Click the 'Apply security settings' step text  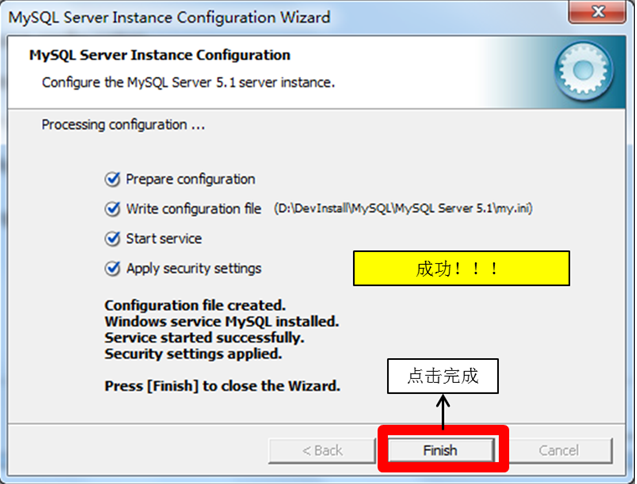[x=194, y=269]
